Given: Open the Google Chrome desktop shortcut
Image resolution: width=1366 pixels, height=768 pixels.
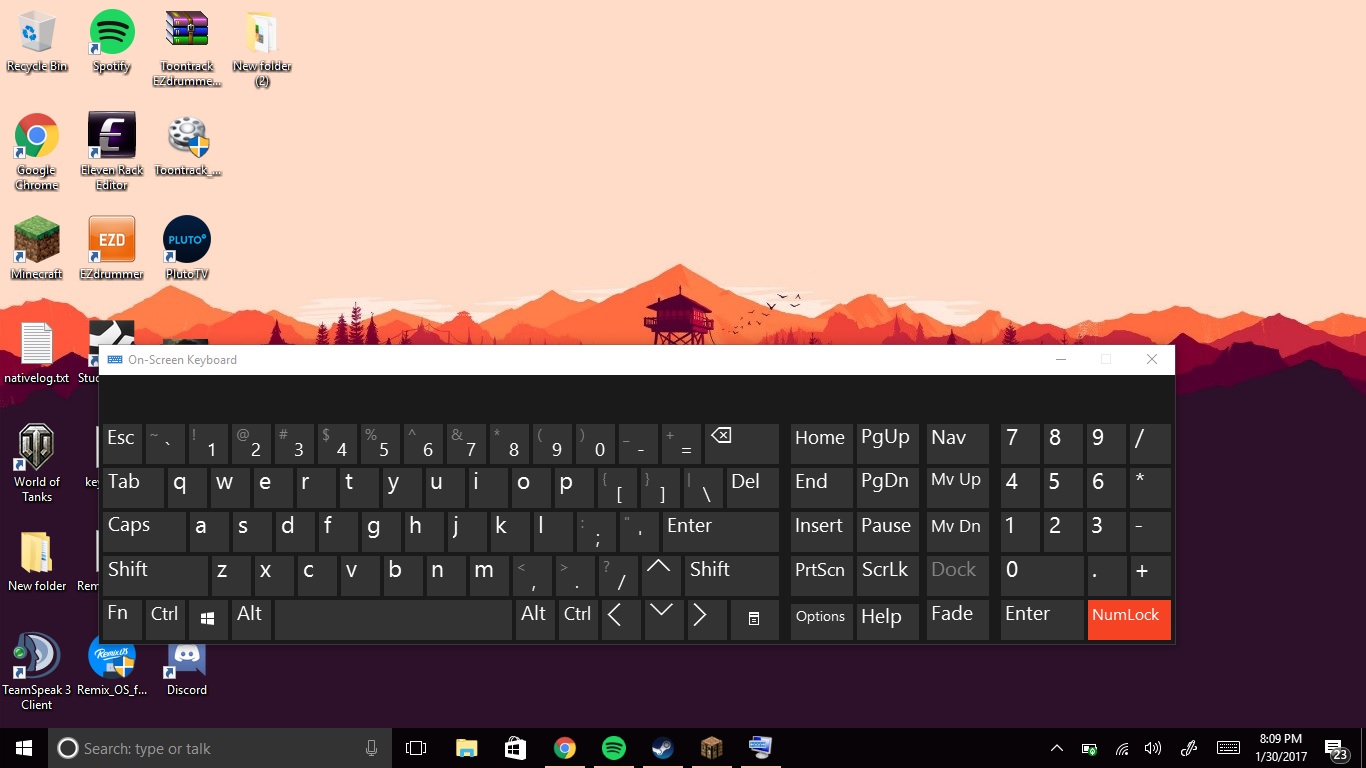Looking at the screenshot, I should tap(37, 153).
